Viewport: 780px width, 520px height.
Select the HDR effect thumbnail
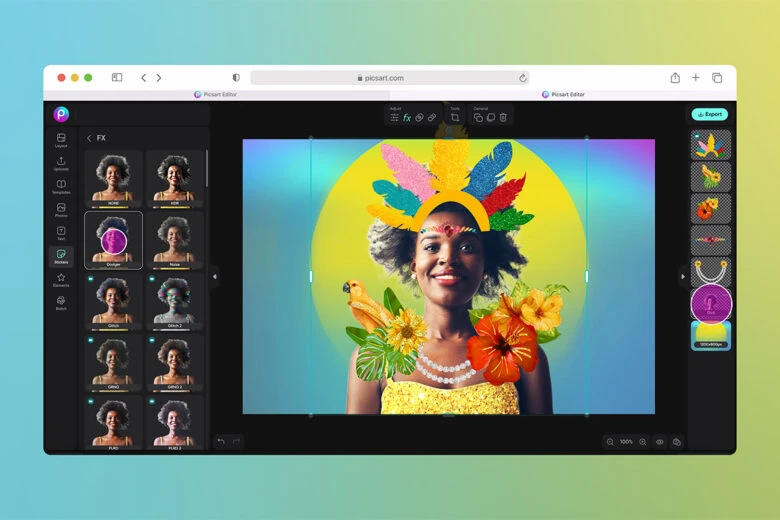pos(175,178)
